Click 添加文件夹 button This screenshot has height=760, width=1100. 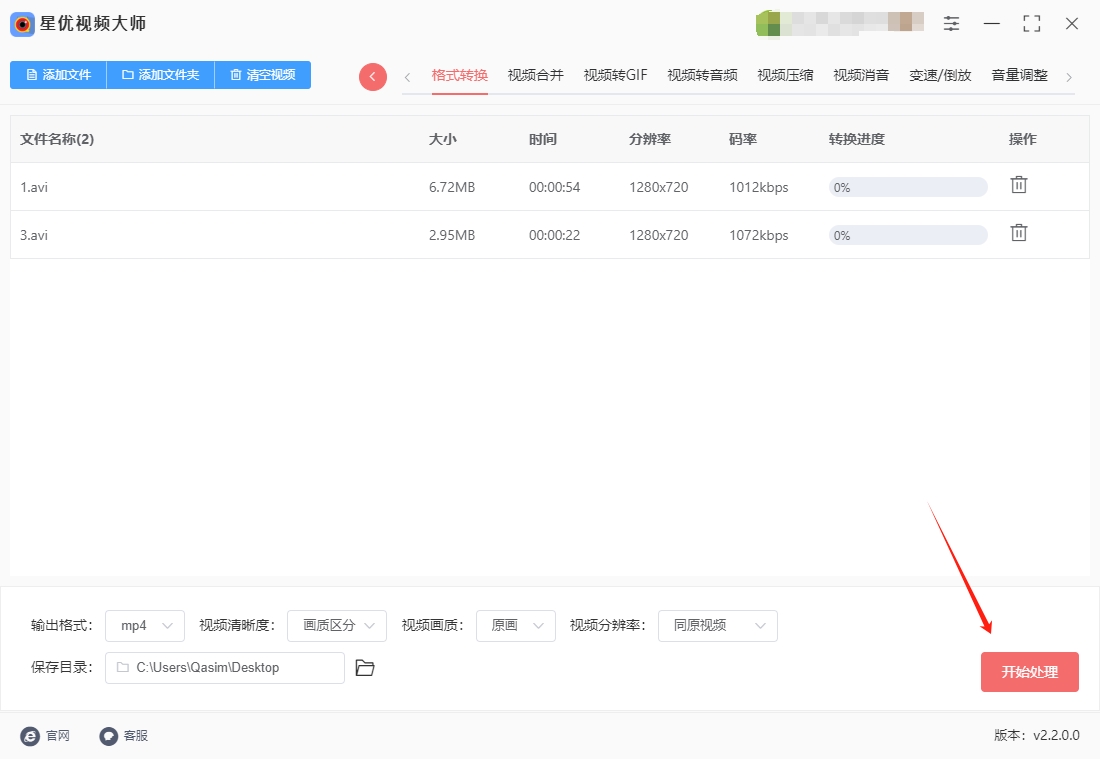(x=161, y=75)
